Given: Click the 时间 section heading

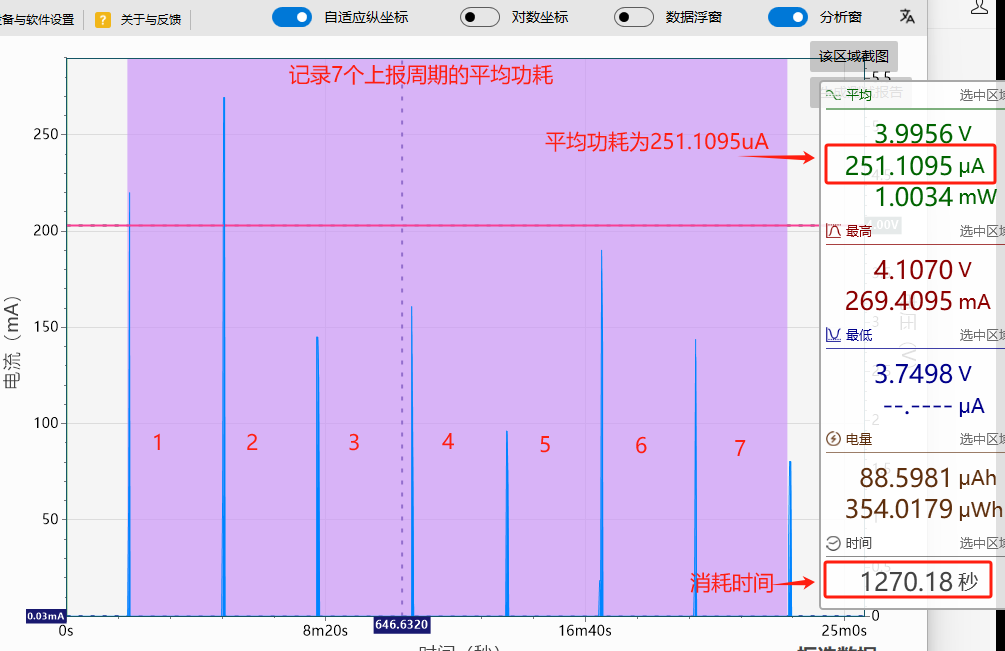Looking at the screenshot, I should point(859,543).
